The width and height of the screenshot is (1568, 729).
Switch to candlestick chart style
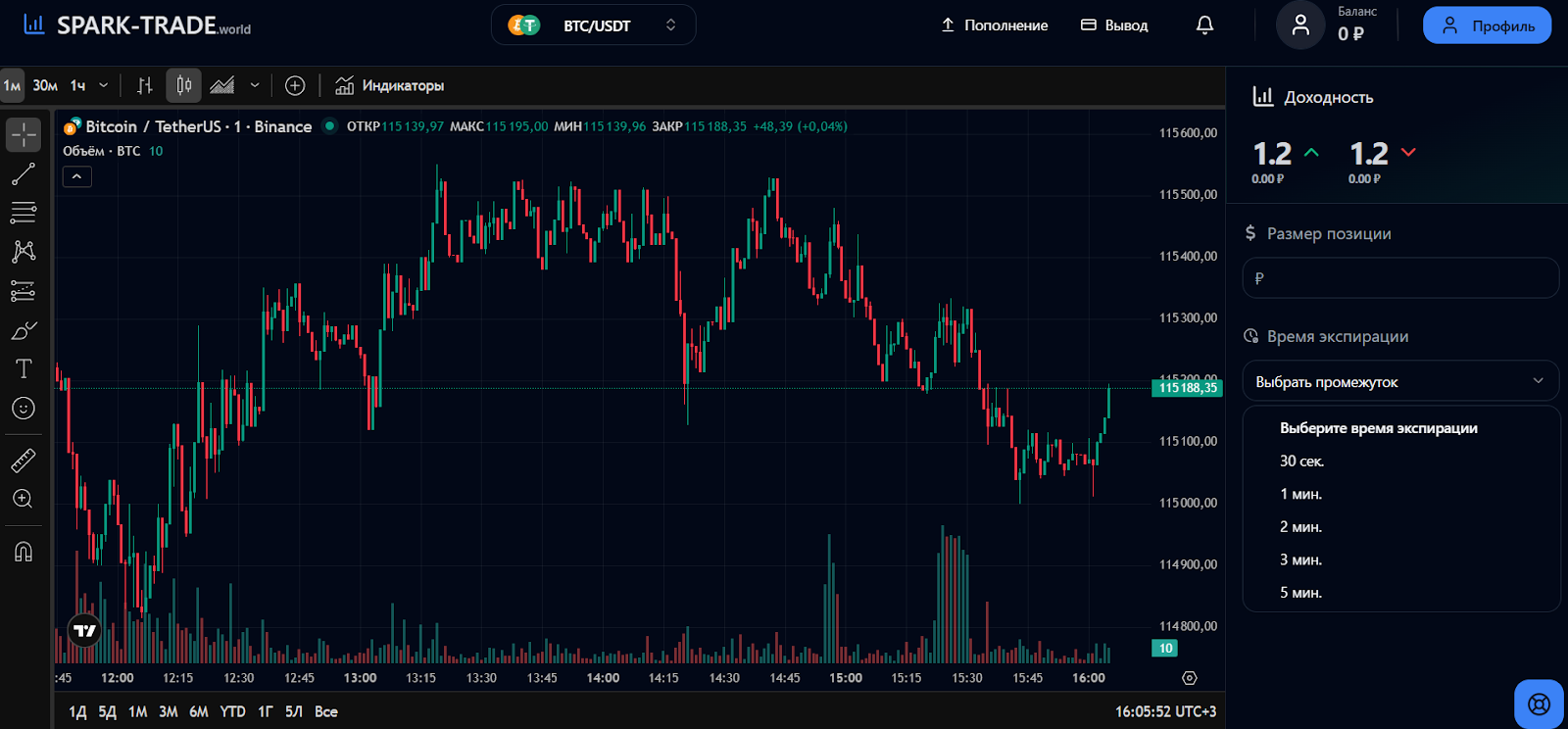[x=183, y=86]
